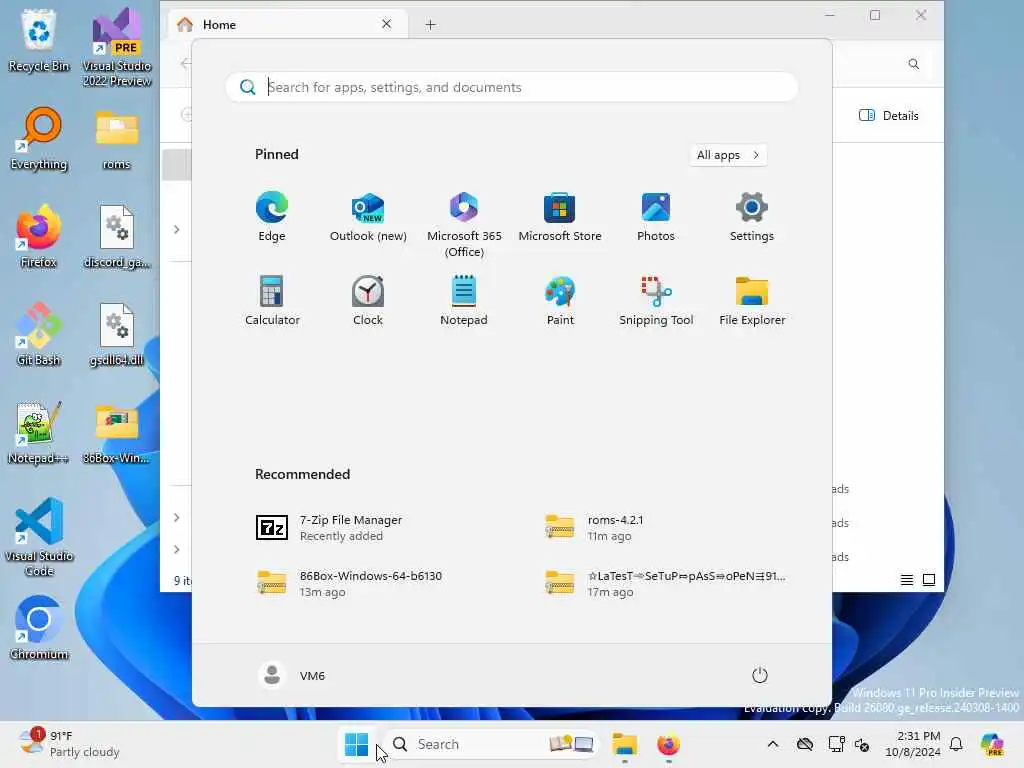Select Notepad++ desktop shortcut
Screen dimensions: 1024x768
[39, 432]
